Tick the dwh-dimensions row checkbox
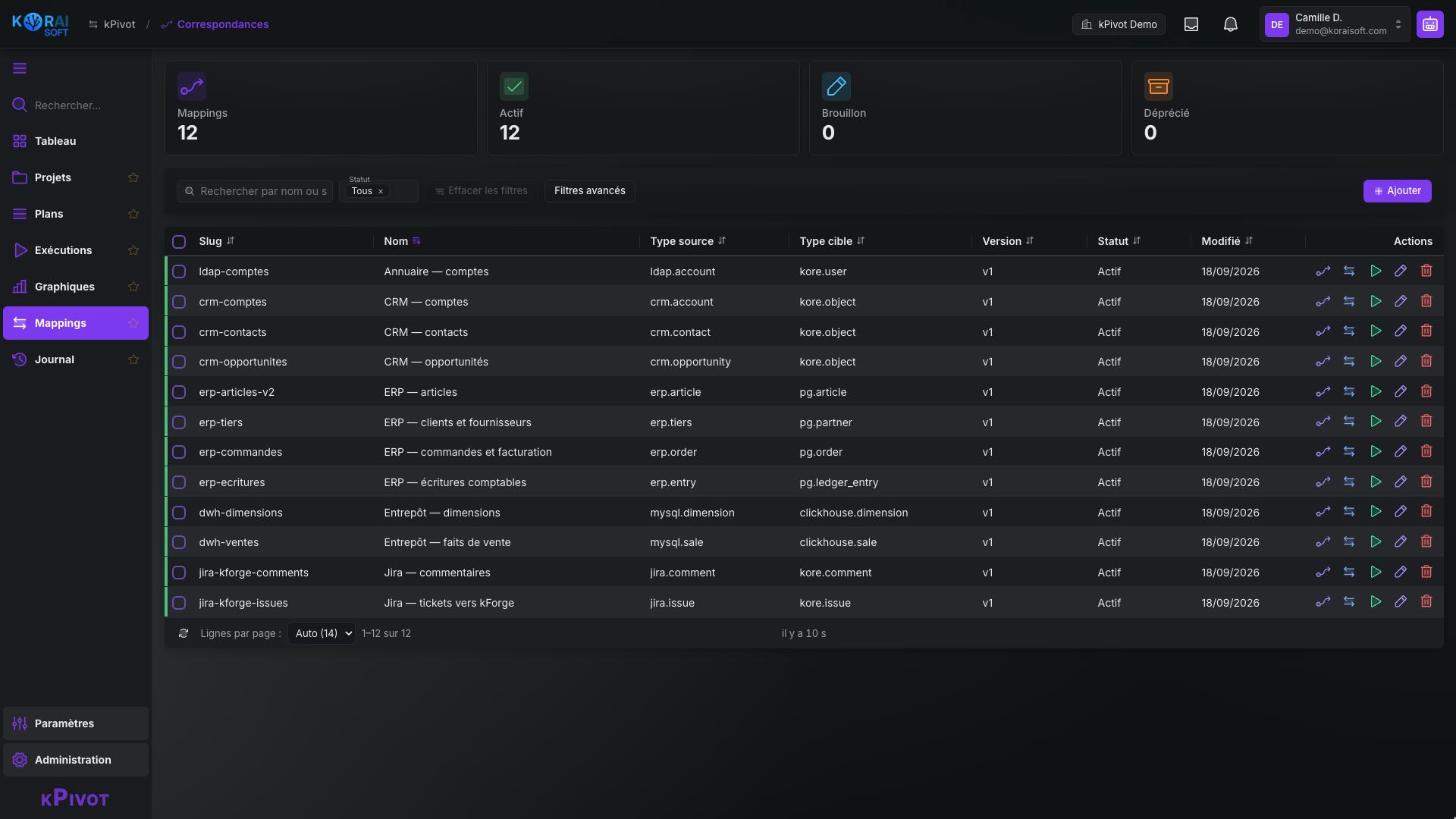Image resolution: width=1456 pixels, height=819 pixels. click(179, 512)
